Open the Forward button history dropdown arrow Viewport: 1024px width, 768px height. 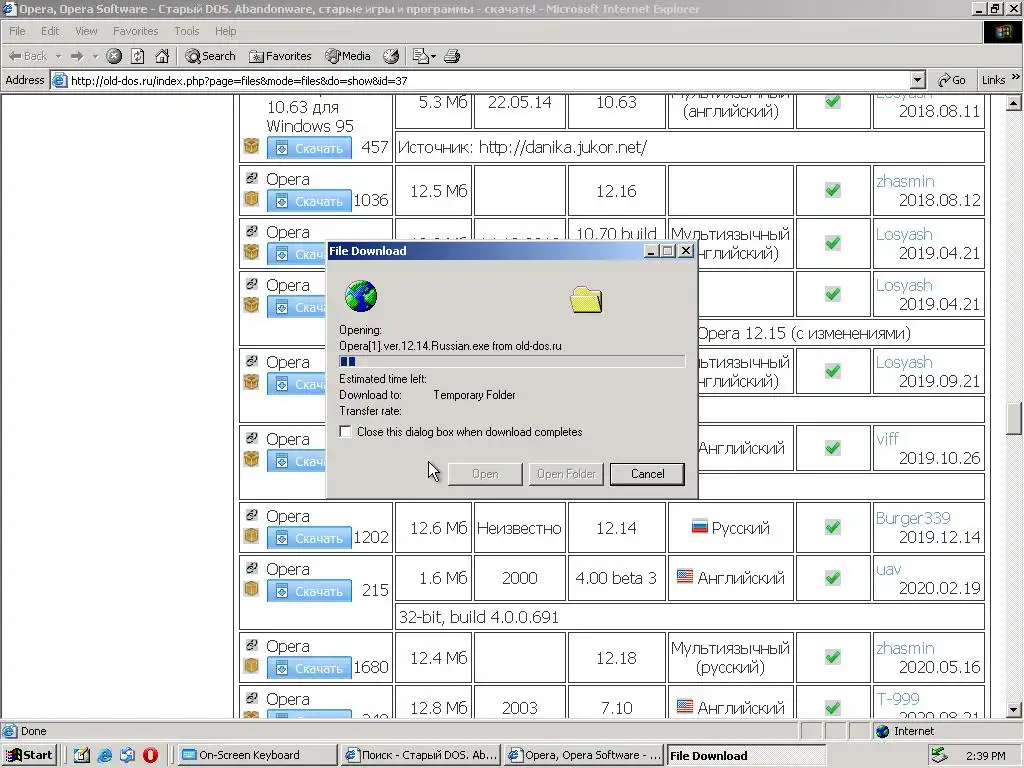pos(95,56)
